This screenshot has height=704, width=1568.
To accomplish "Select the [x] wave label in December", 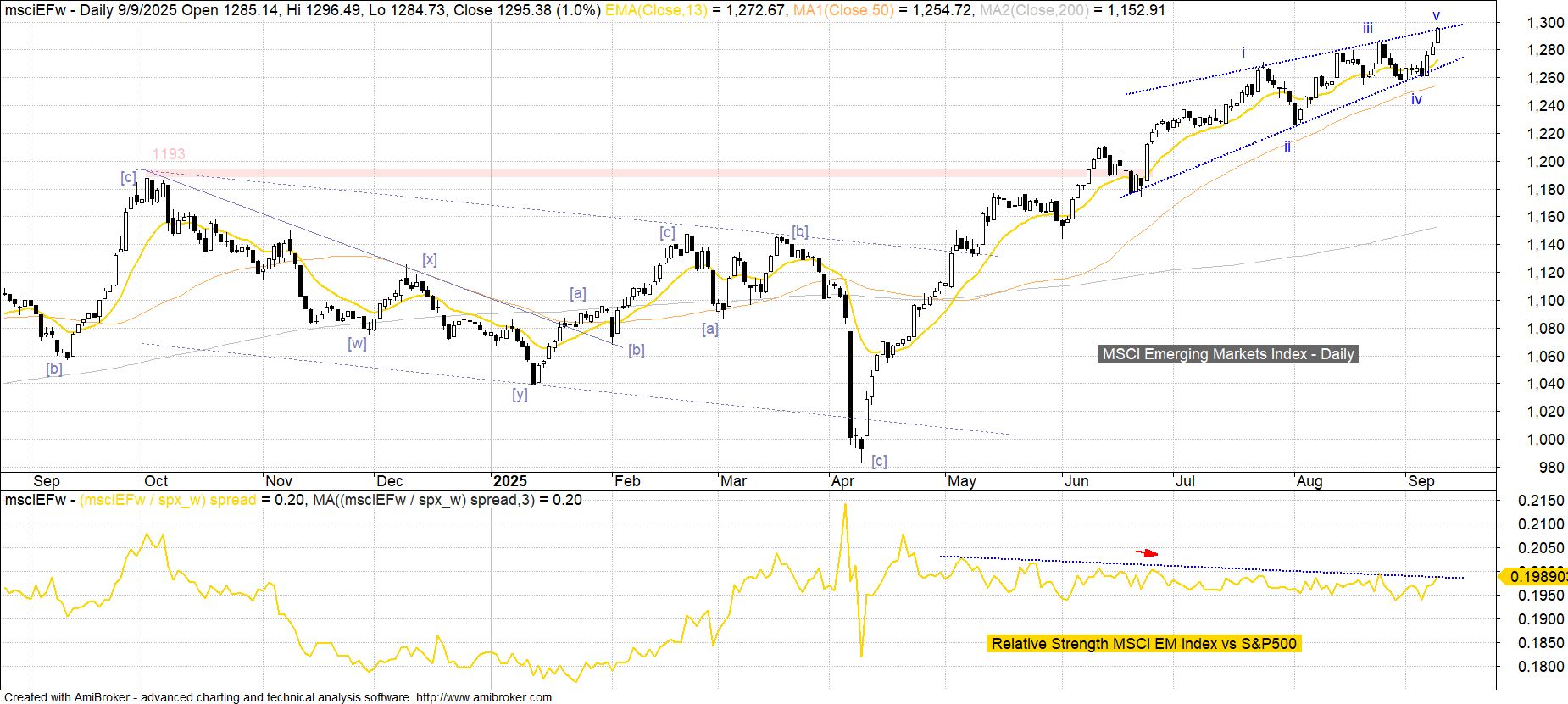I will [430, 259].
